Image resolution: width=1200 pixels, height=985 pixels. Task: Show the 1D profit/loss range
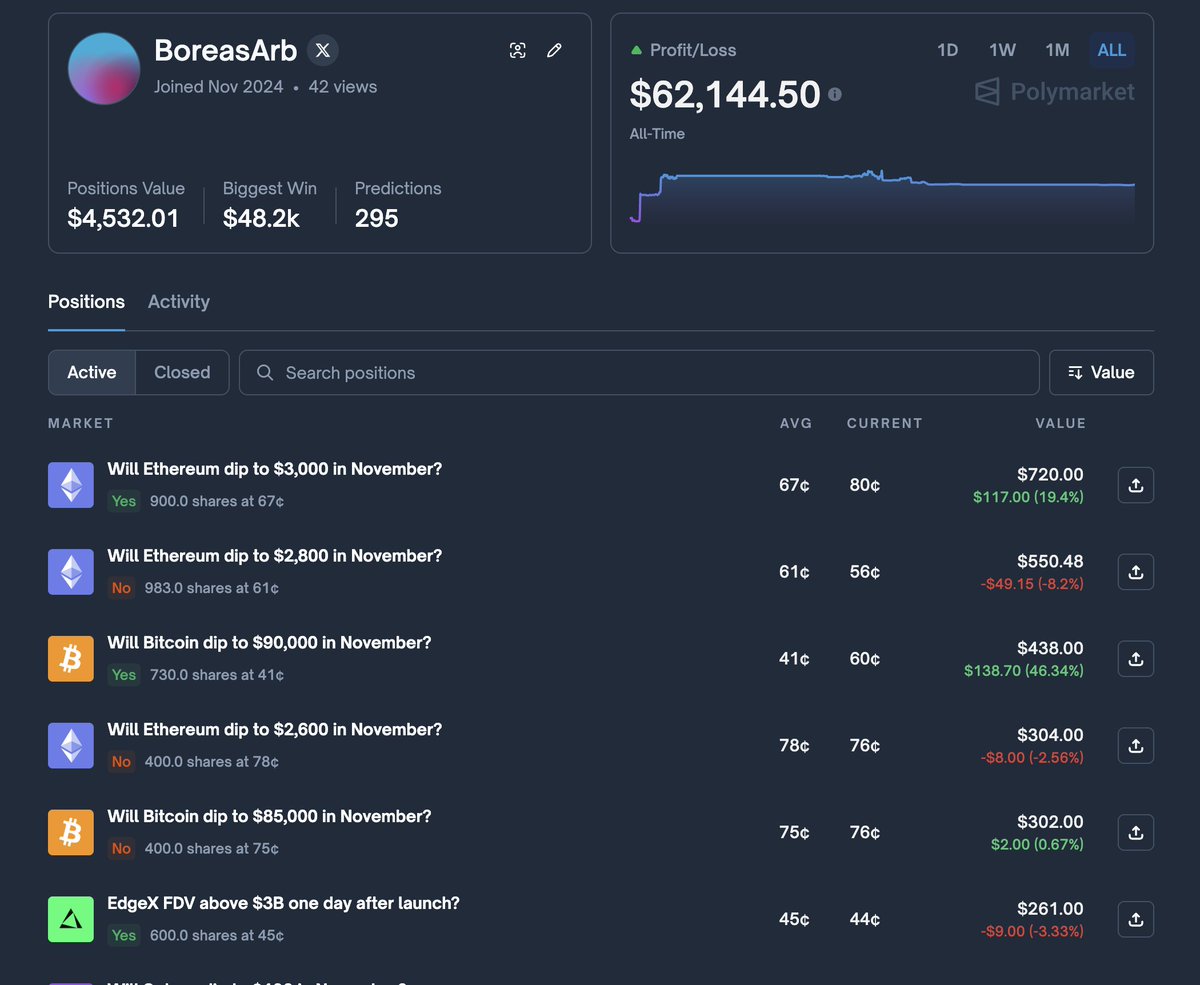(x=947, y=50)
